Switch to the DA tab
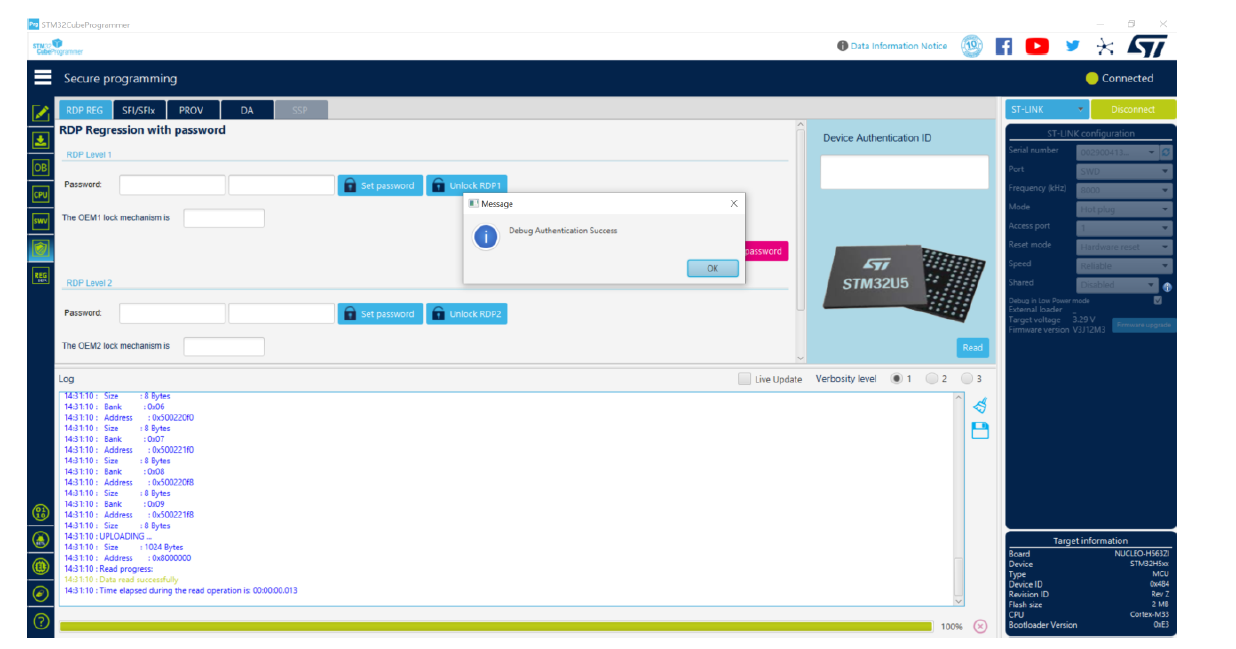The image size is (1236, 649). pyautogui.click(x=246, y=110)
